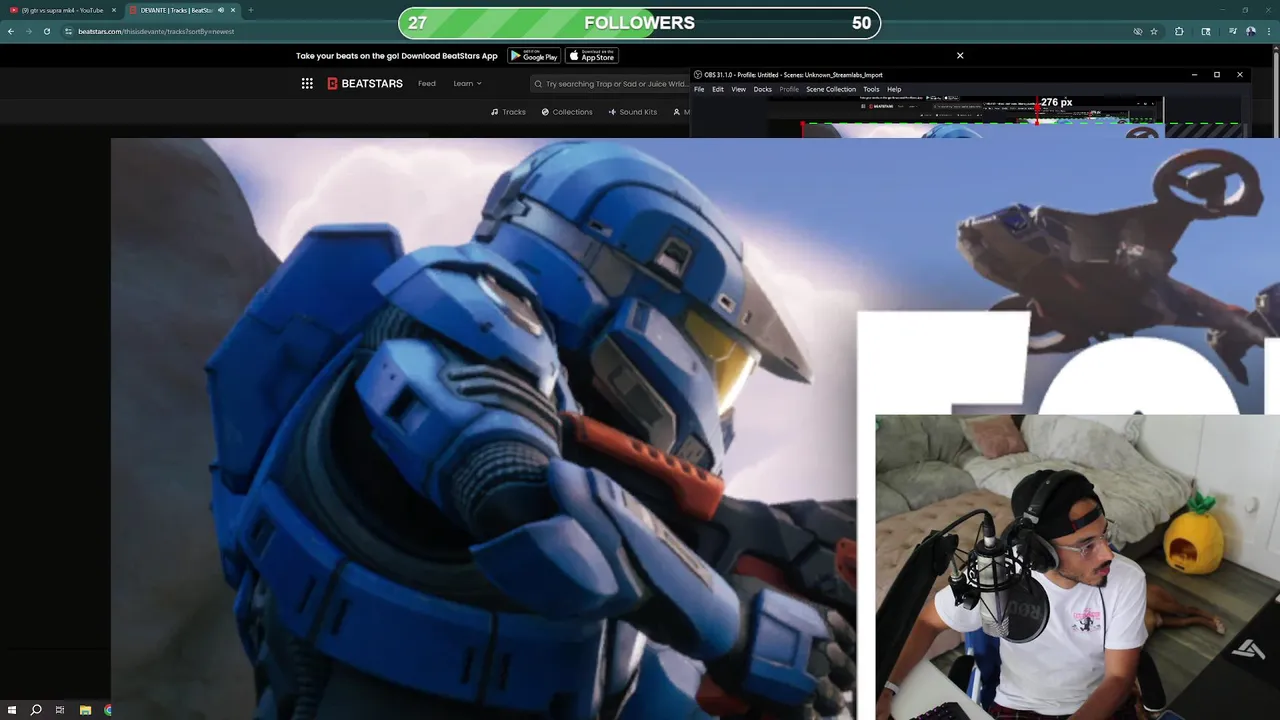Viewport: 1280px width, 720px height.
Task: Switch to the gtr vs supra YouTube tab
Action: click(x=62, y=10)
